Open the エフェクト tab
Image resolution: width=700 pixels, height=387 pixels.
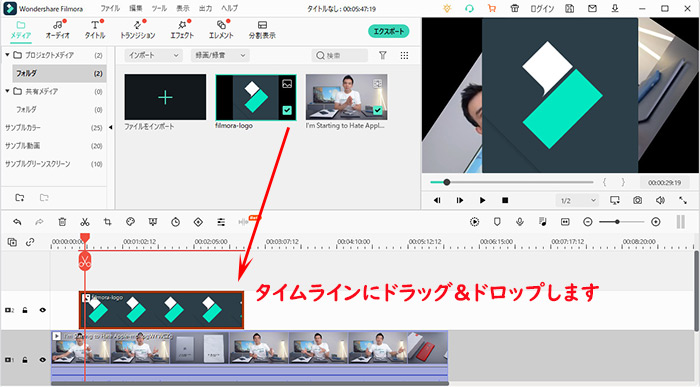tap(182, 30)
